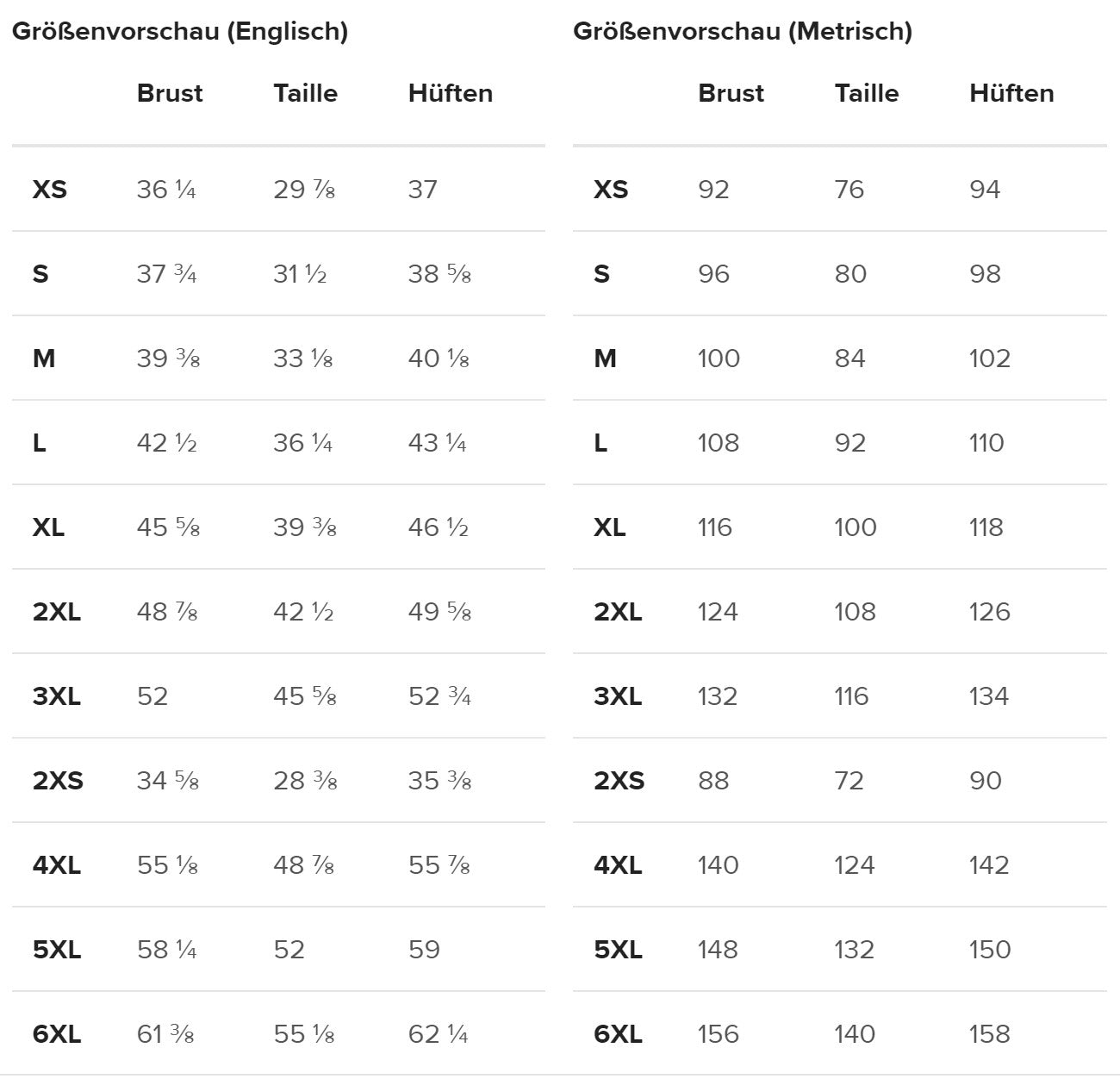Click the Größenvorschau (Englisch) heading
Image resolution: width=1120 pixels, height=1079 pixels.
[180, 32]
